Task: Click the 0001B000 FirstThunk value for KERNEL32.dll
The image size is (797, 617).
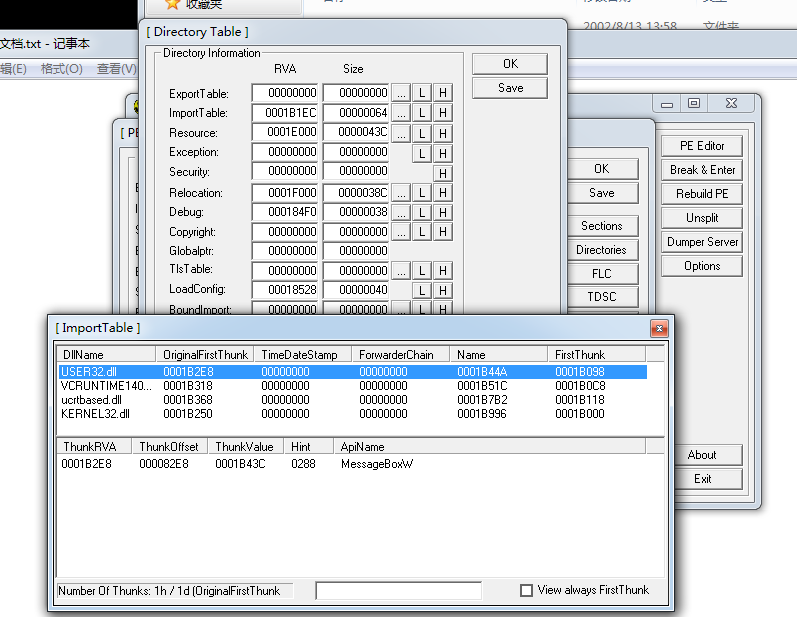Action: pos(579,414)
